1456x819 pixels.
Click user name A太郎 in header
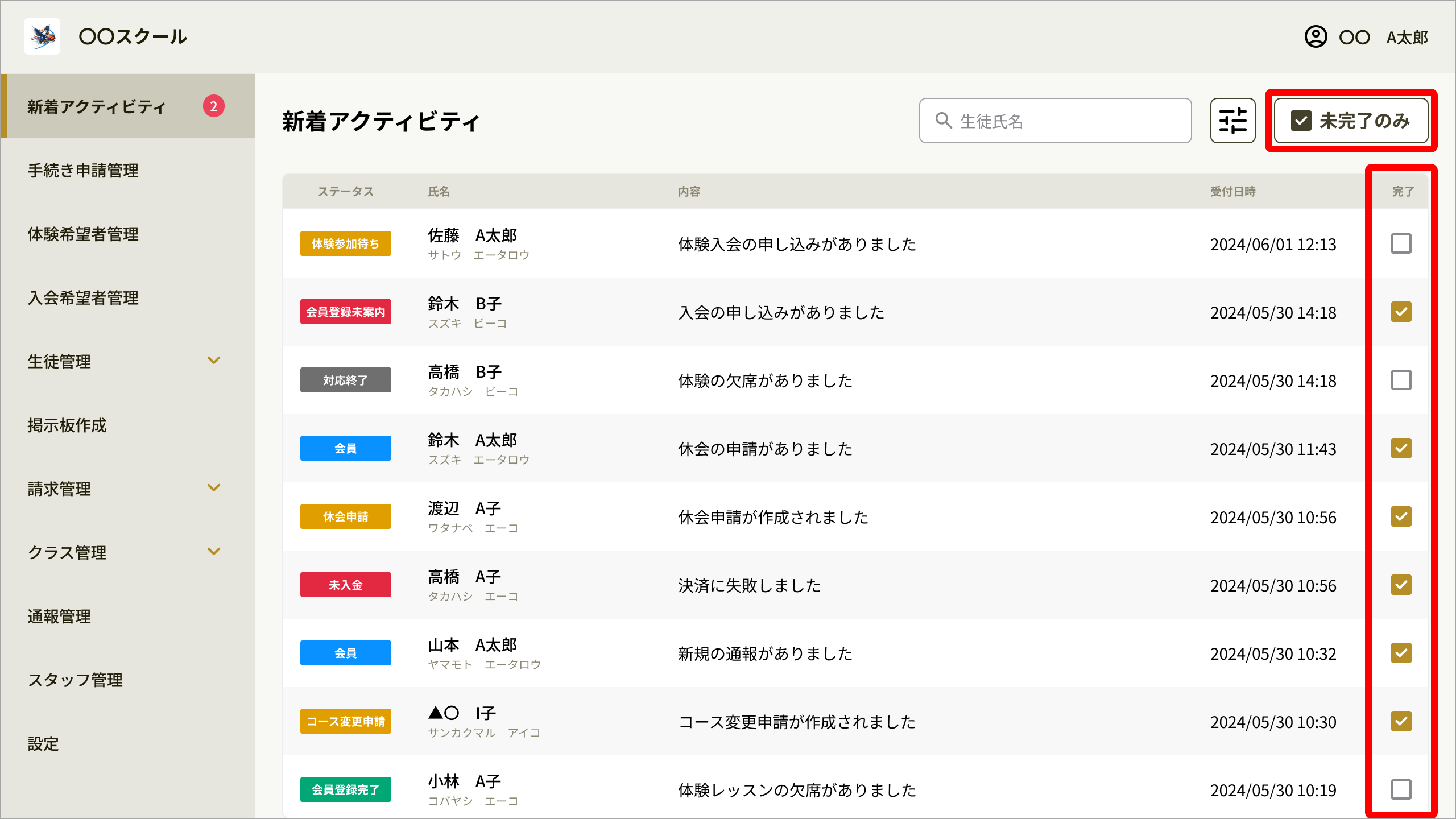(1407, 38)
